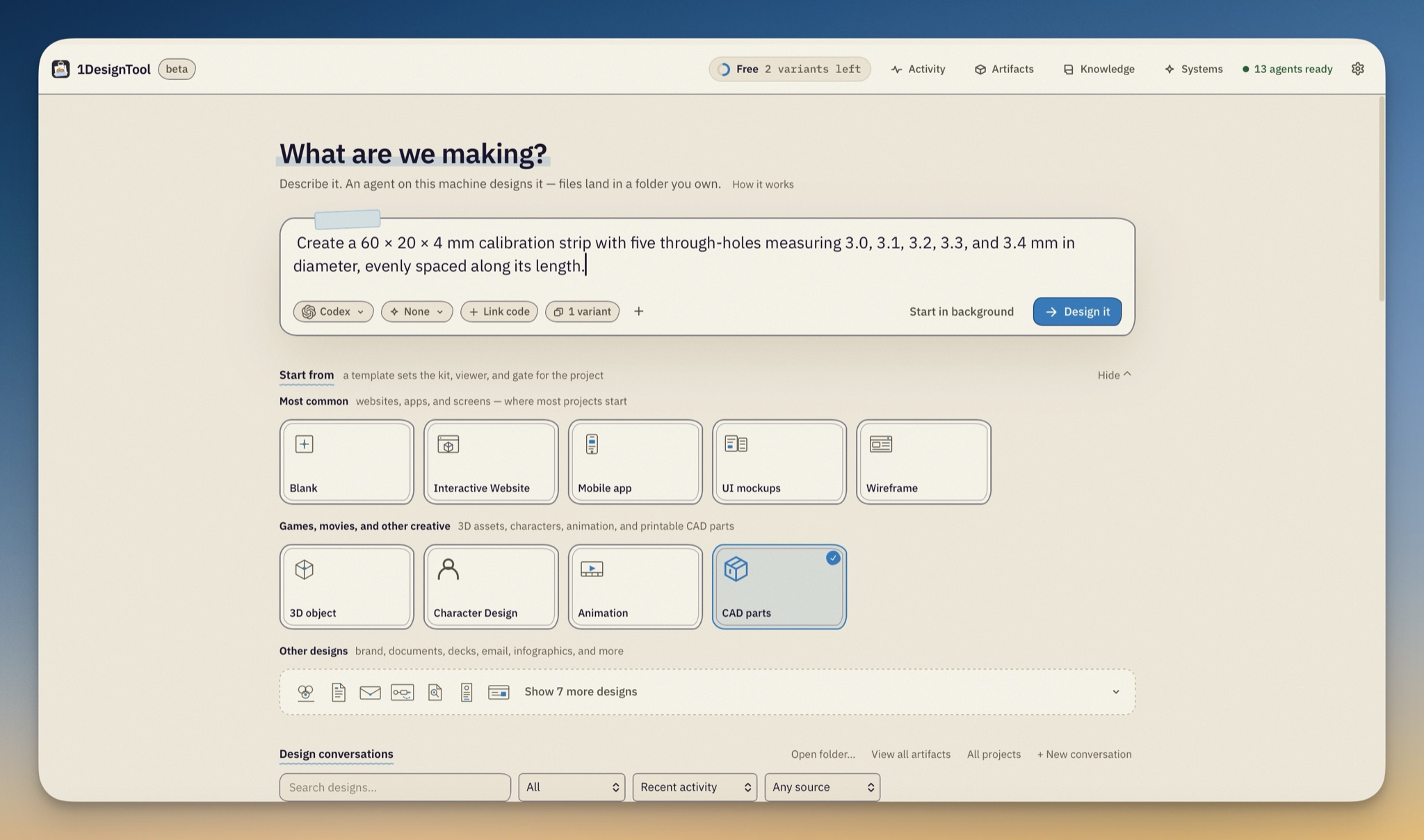The height and width of the screenshot is (840, 1424).
Task: Open the Activity tab
Action: click(918, 69)
